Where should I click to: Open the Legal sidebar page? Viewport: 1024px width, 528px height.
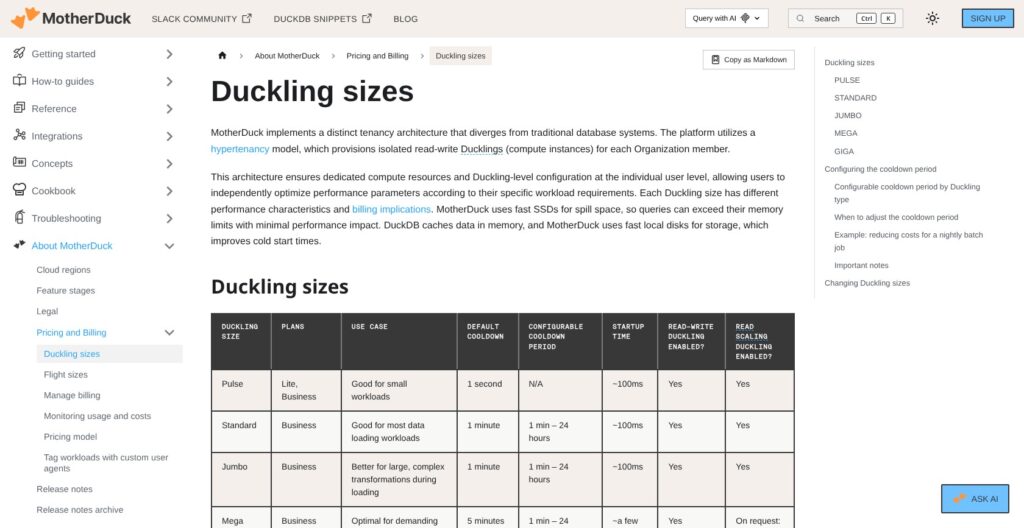click(x=47, y=312)
